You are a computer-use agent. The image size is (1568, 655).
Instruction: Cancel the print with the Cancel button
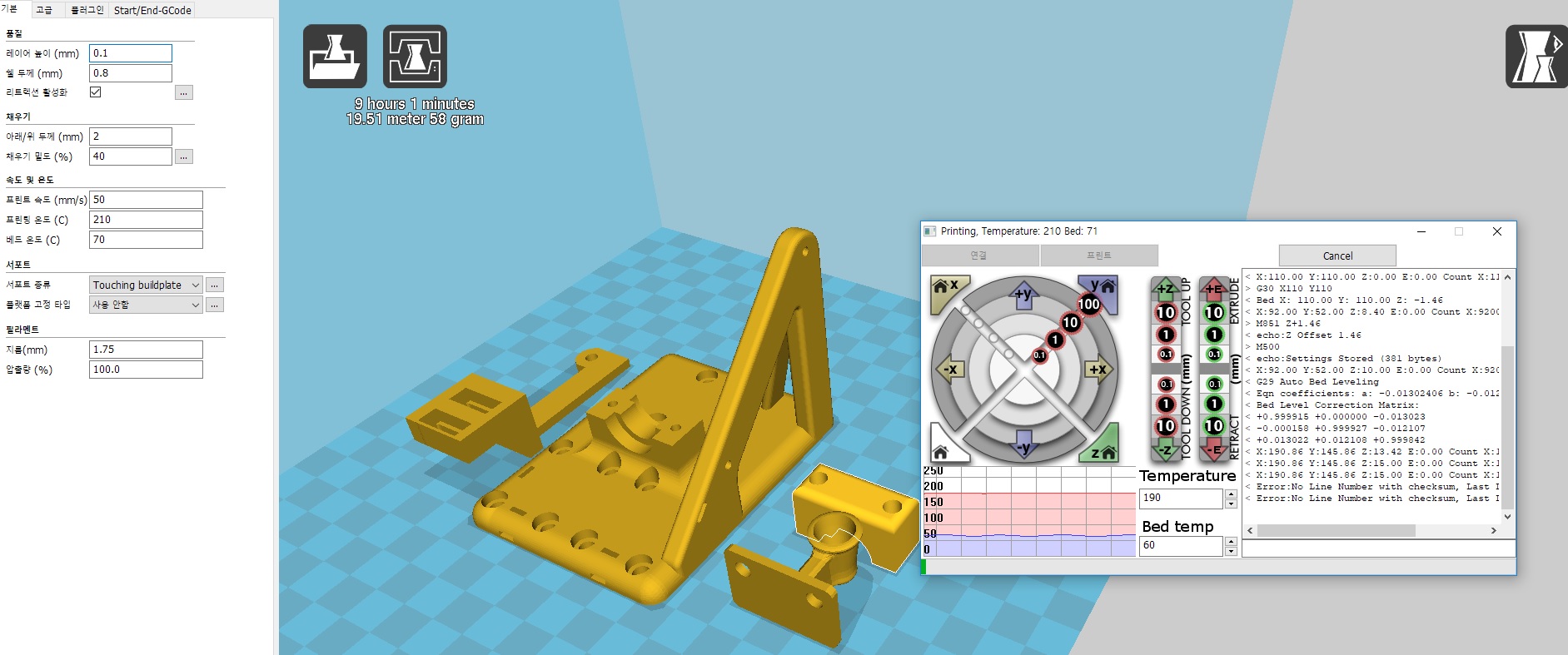(1337, 256)
